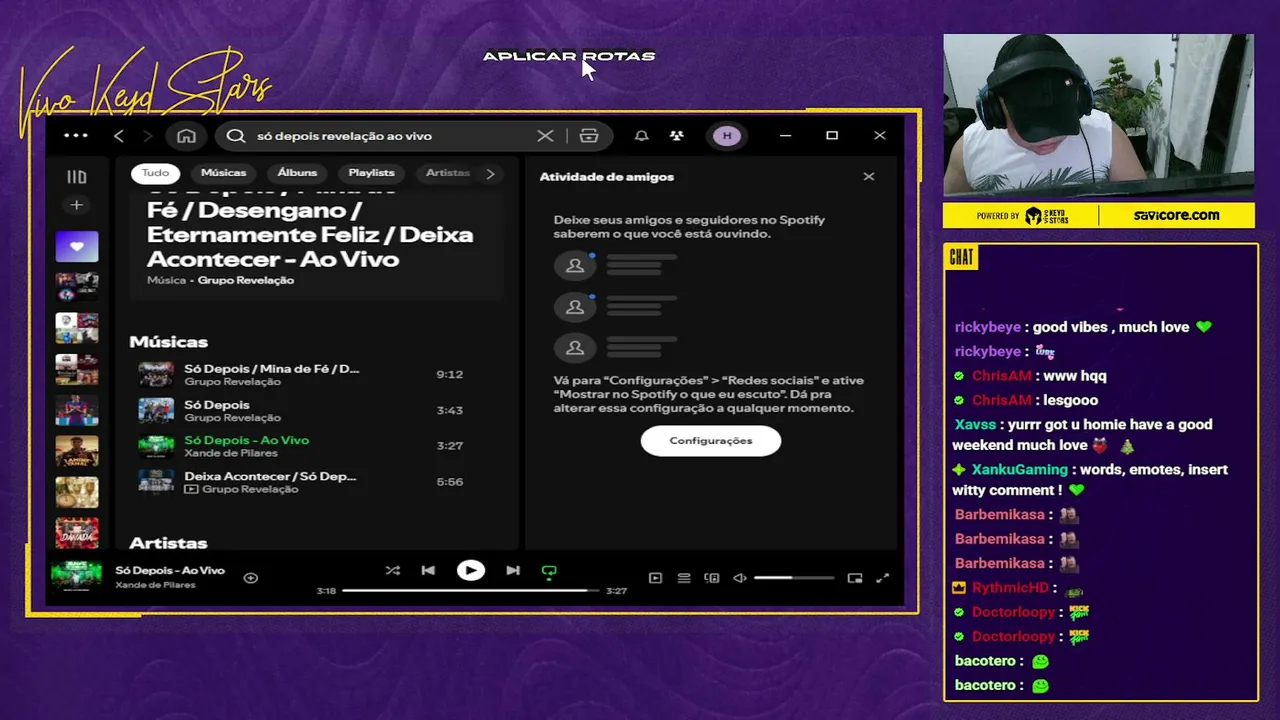This screenshot has width=1280, height=720.
Task: Toggle shuffle in the player bar
Action: click(x=392, y=571)
